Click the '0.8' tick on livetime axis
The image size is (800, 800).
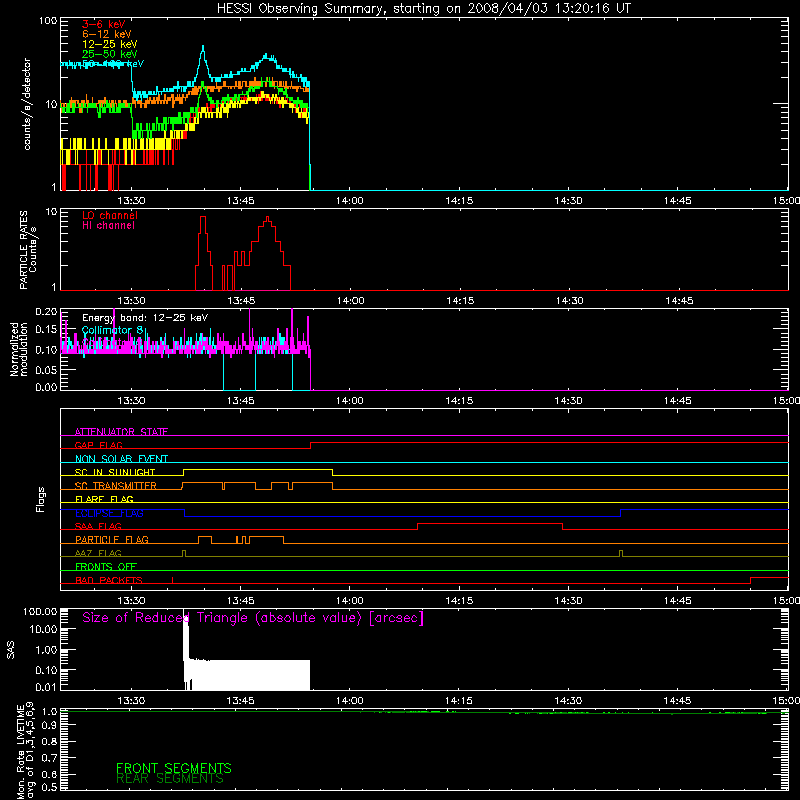point(49,741)
